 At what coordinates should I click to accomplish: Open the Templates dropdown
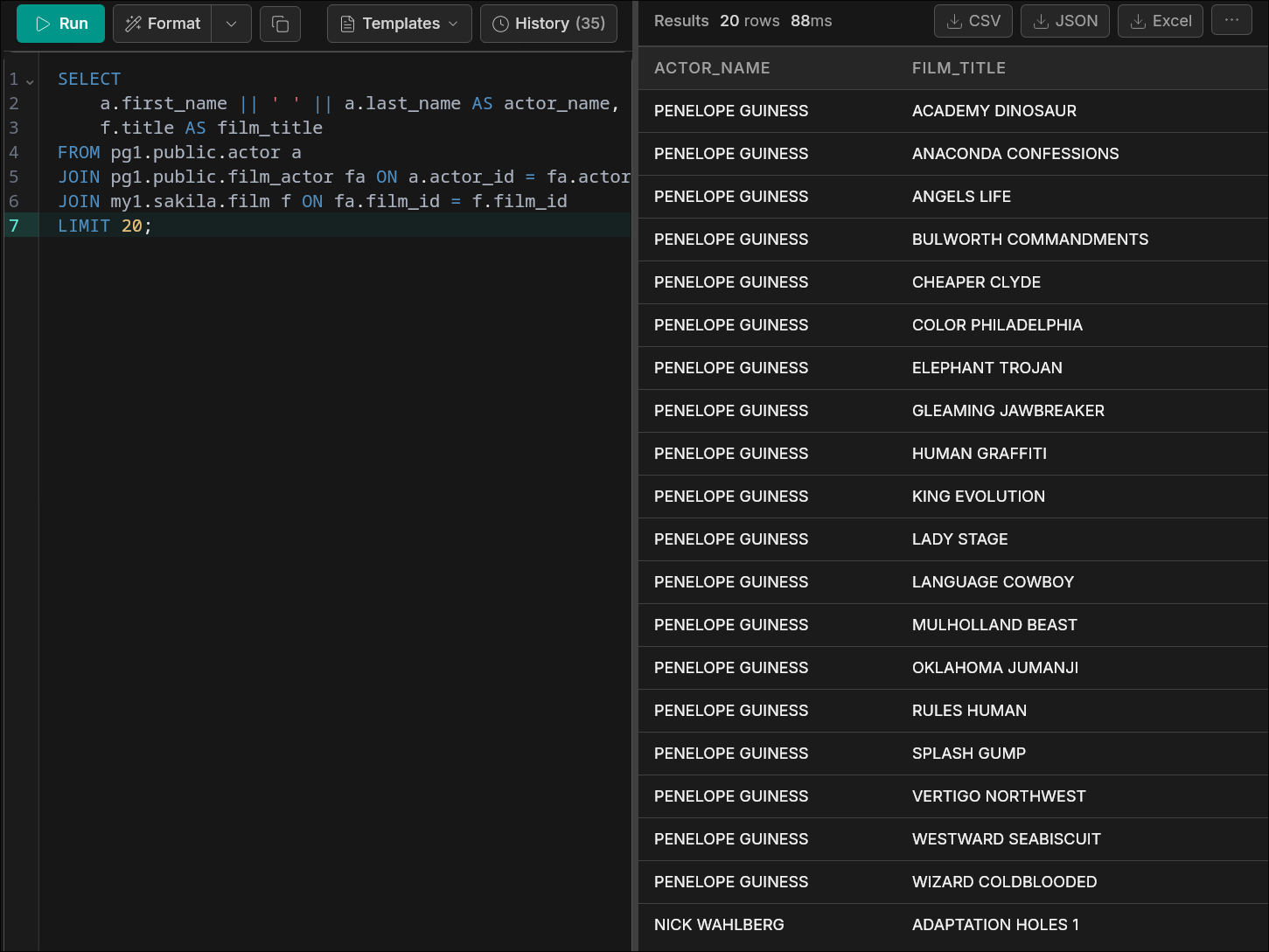pos(399,24)
